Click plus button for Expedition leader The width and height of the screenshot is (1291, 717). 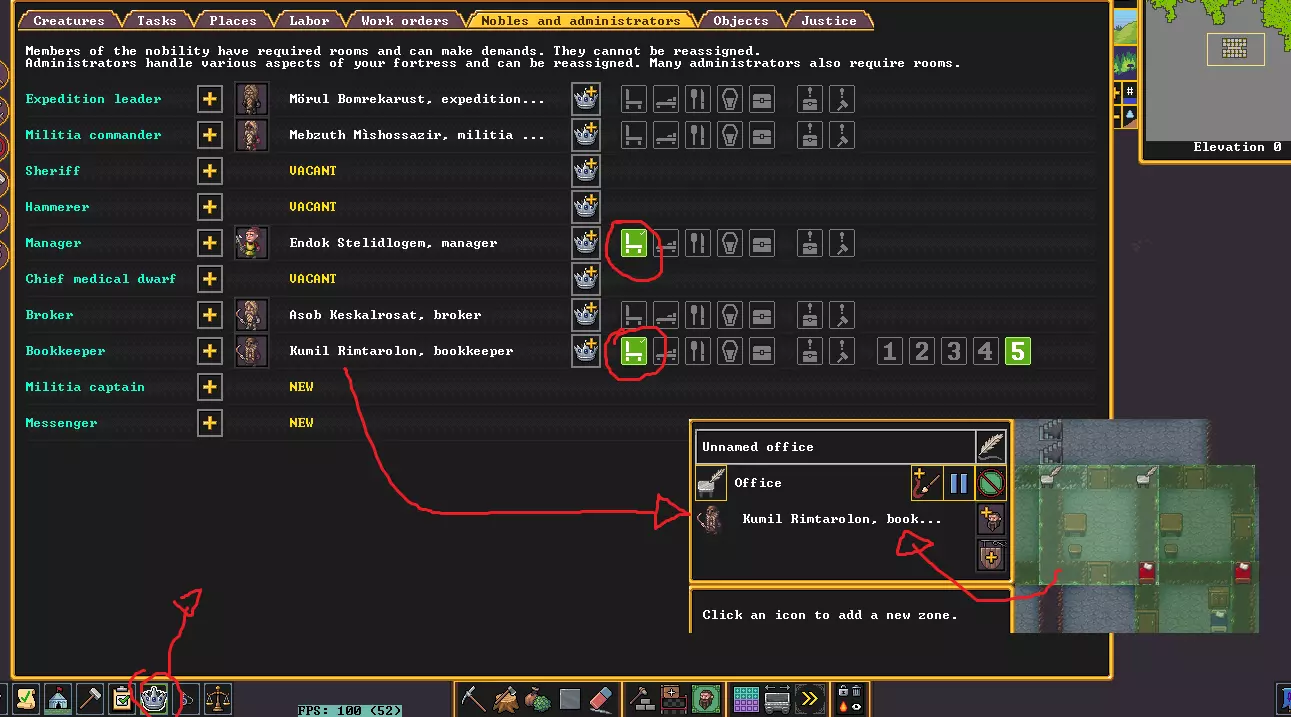coord(209,99)
